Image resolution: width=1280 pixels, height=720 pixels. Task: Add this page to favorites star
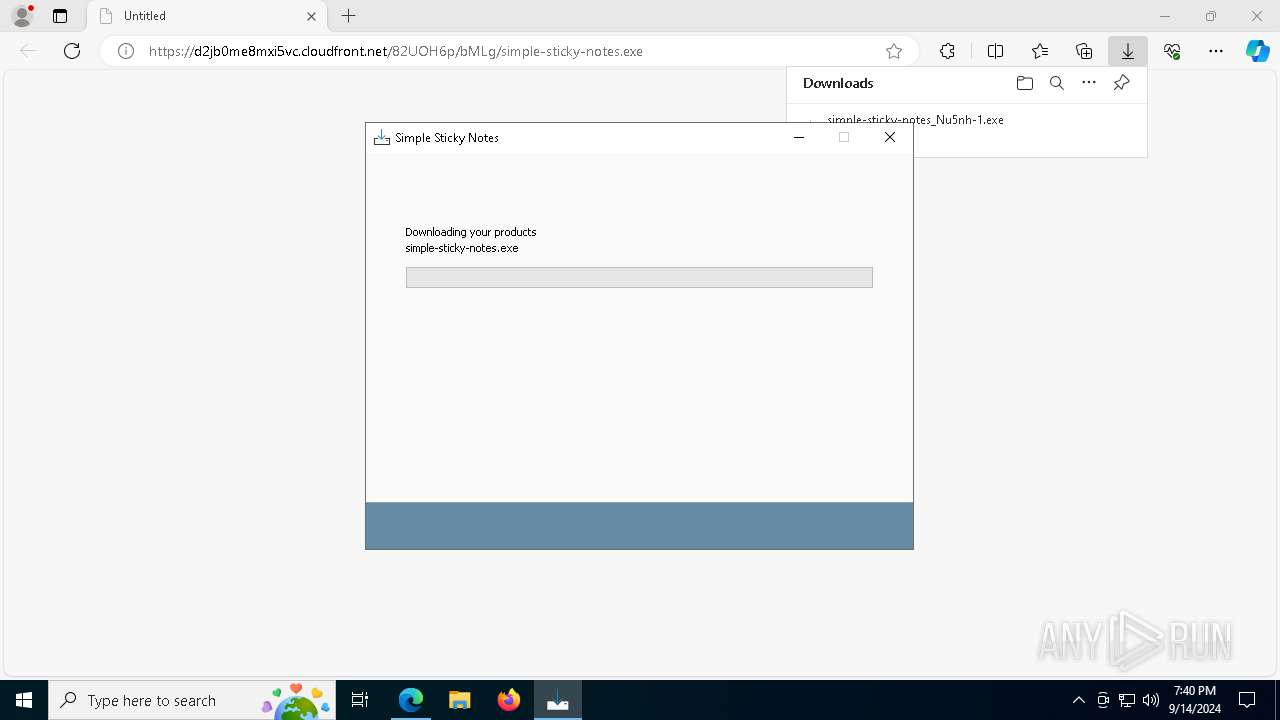coord(894,51)
